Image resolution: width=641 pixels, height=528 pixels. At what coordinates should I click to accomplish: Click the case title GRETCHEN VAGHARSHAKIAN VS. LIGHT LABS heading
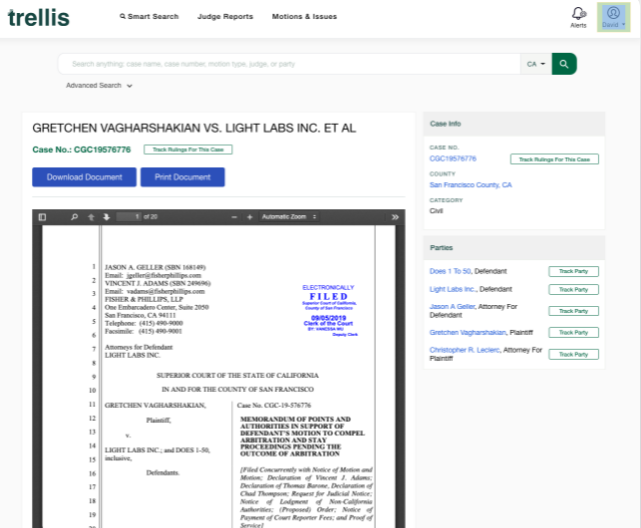click(194, 128)
